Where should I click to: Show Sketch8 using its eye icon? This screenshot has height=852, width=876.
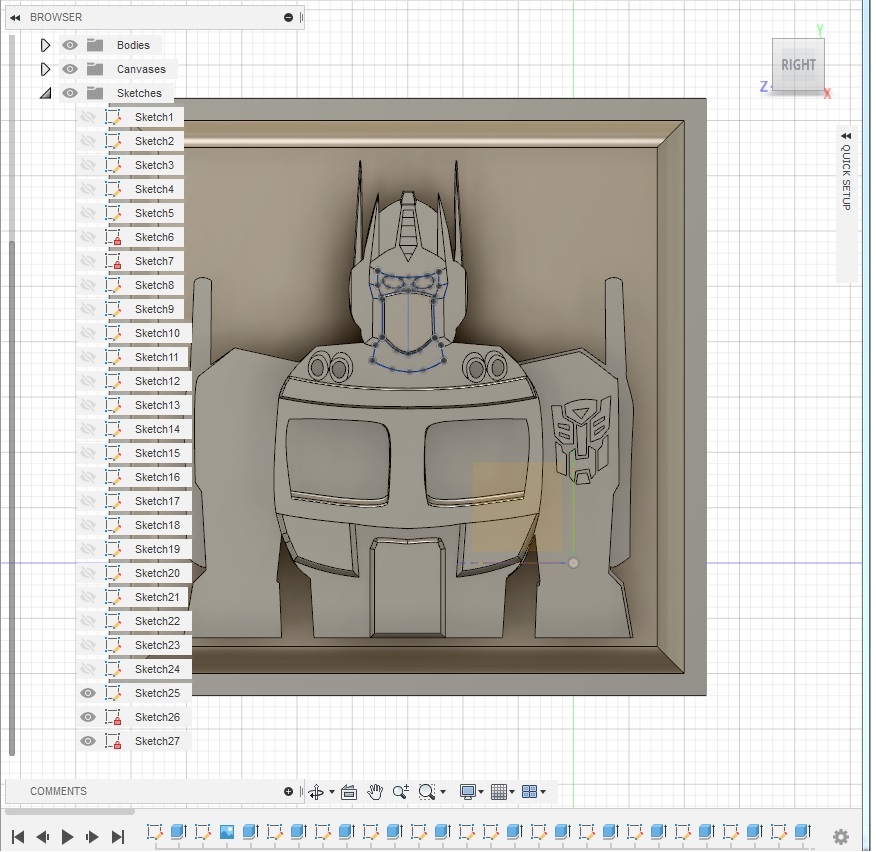click(x=88, y=285)
